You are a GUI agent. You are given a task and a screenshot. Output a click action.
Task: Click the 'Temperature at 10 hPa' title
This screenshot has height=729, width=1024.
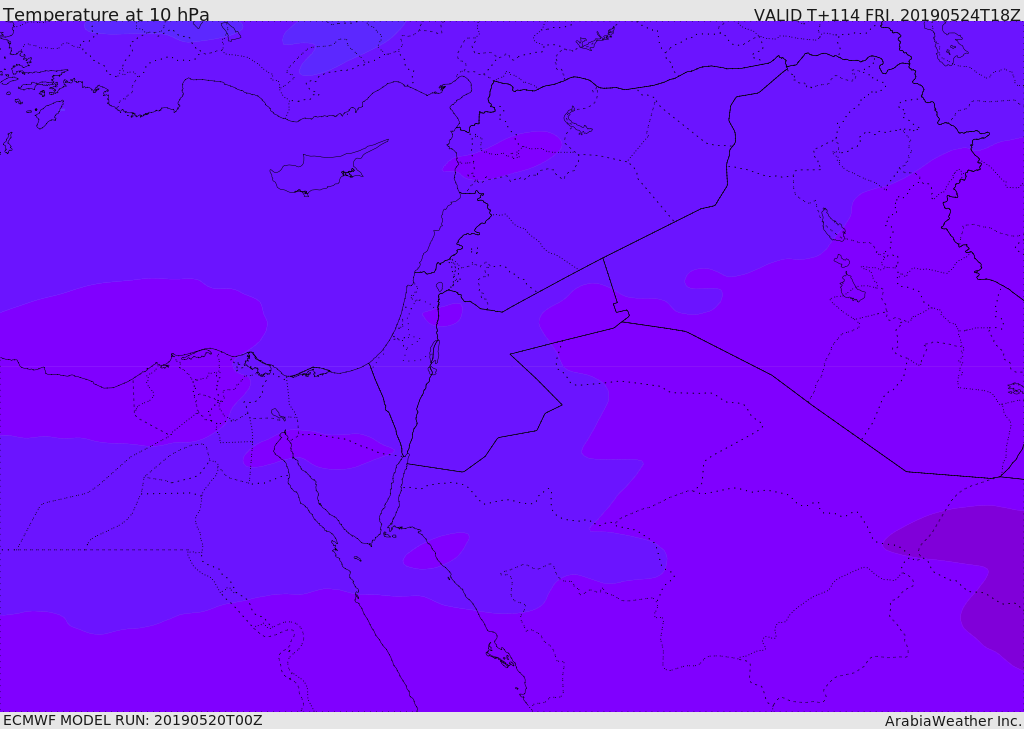point(106,14)
